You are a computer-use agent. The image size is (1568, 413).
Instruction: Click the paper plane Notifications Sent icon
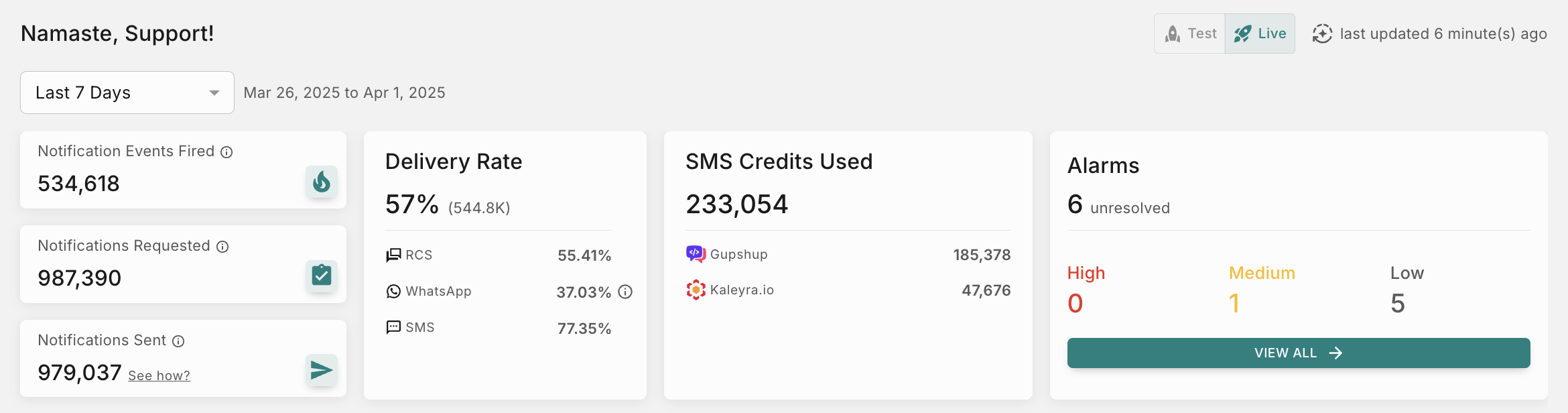click(322, 370)
